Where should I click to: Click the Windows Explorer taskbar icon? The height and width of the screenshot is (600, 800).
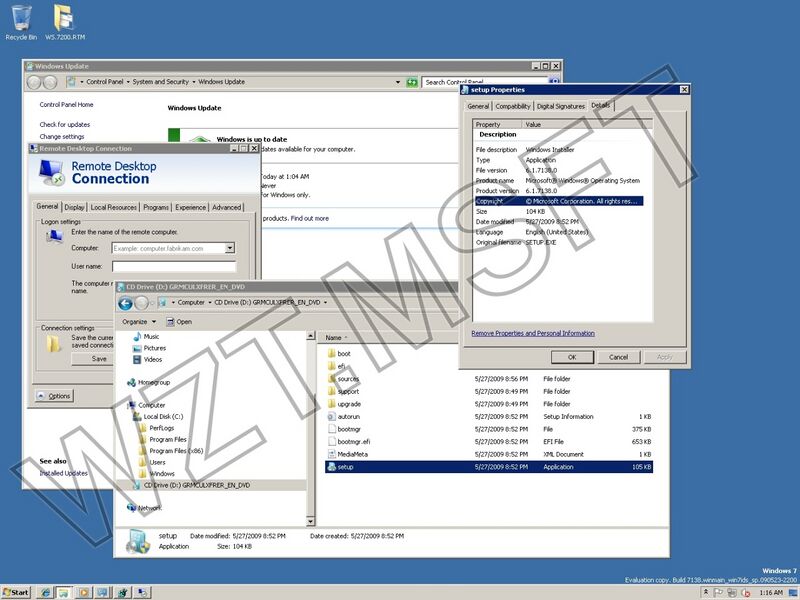[x=64, y=592]
